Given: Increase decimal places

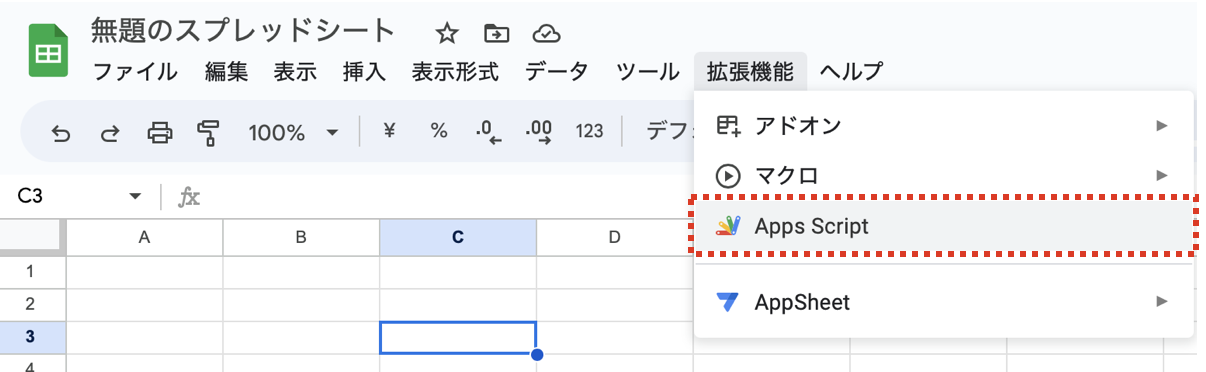Looking at the screenshot, I should pyautogui.click(x=539, y=132).
